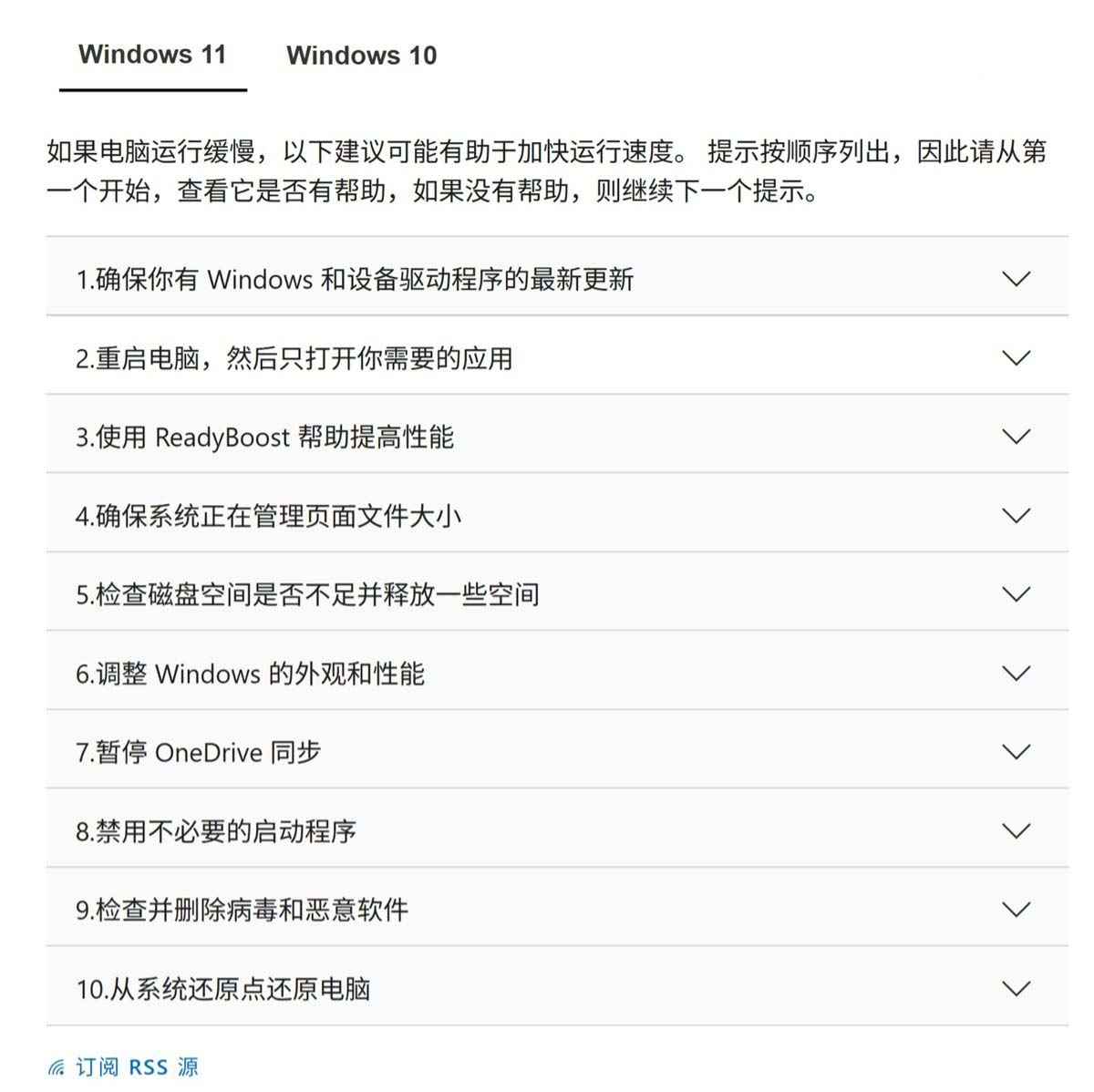Expand chevron for tip 9 病毒和恶意软件
Viewport: 1094px width, 1092px height.
[1016, 910]
